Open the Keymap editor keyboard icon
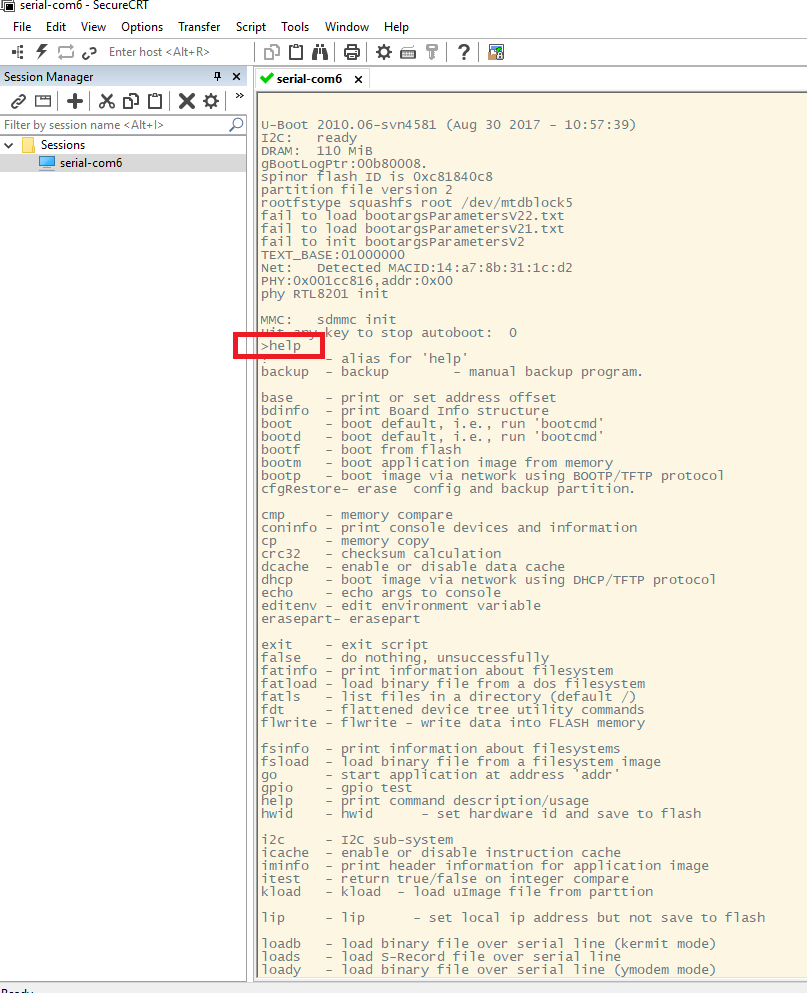 click(408, 52)
